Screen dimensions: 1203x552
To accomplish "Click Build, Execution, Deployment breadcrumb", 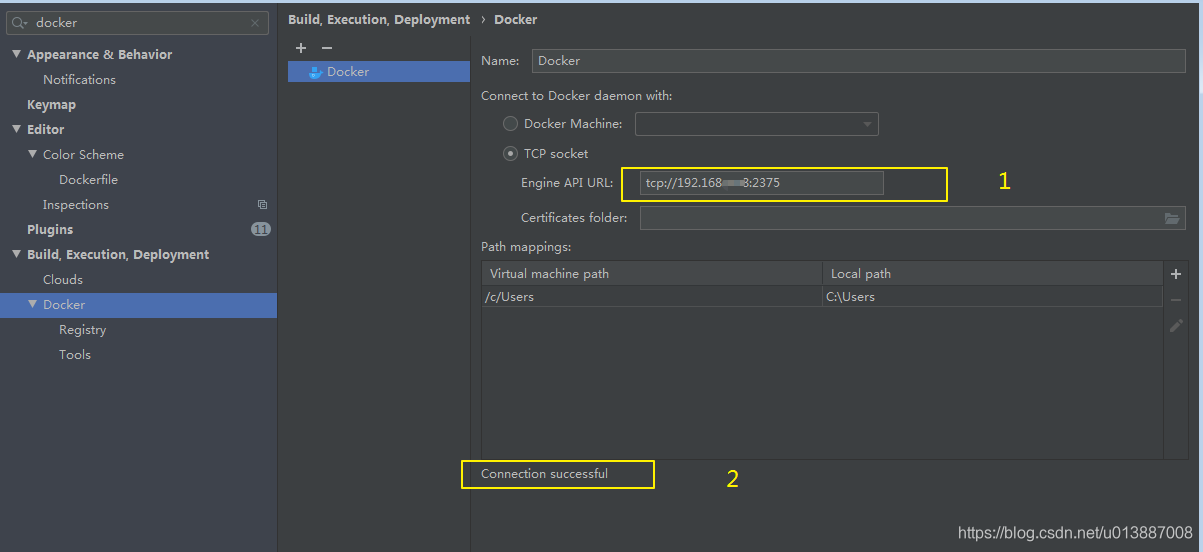I will click(x=379, y=19).
